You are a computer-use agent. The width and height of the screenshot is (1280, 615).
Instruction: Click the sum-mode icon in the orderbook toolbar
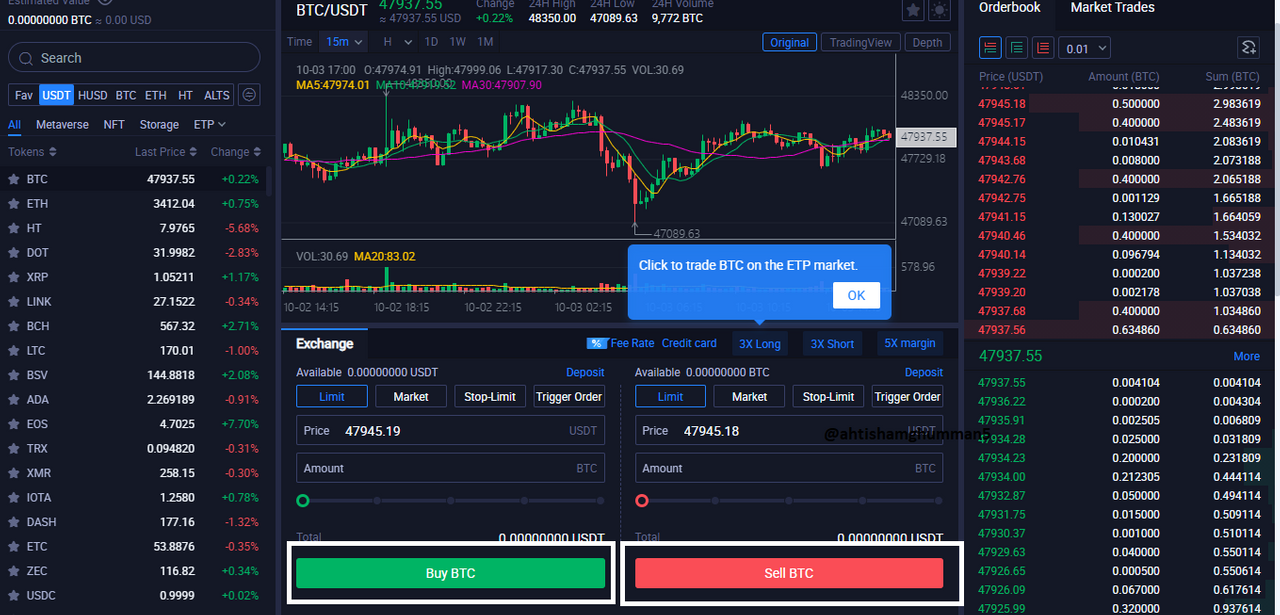click(1247, 47)
